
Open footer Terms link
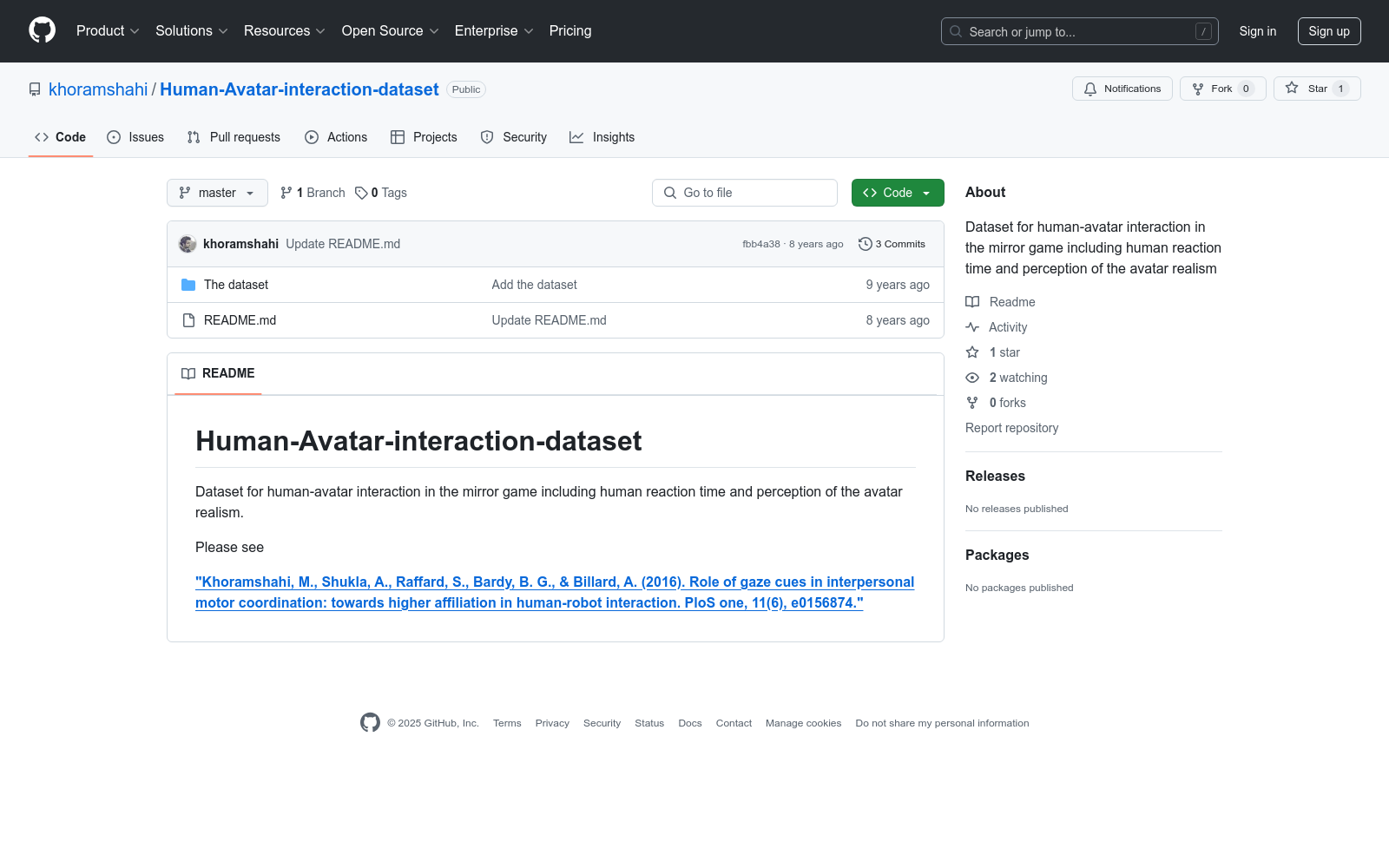coord(507,723)
